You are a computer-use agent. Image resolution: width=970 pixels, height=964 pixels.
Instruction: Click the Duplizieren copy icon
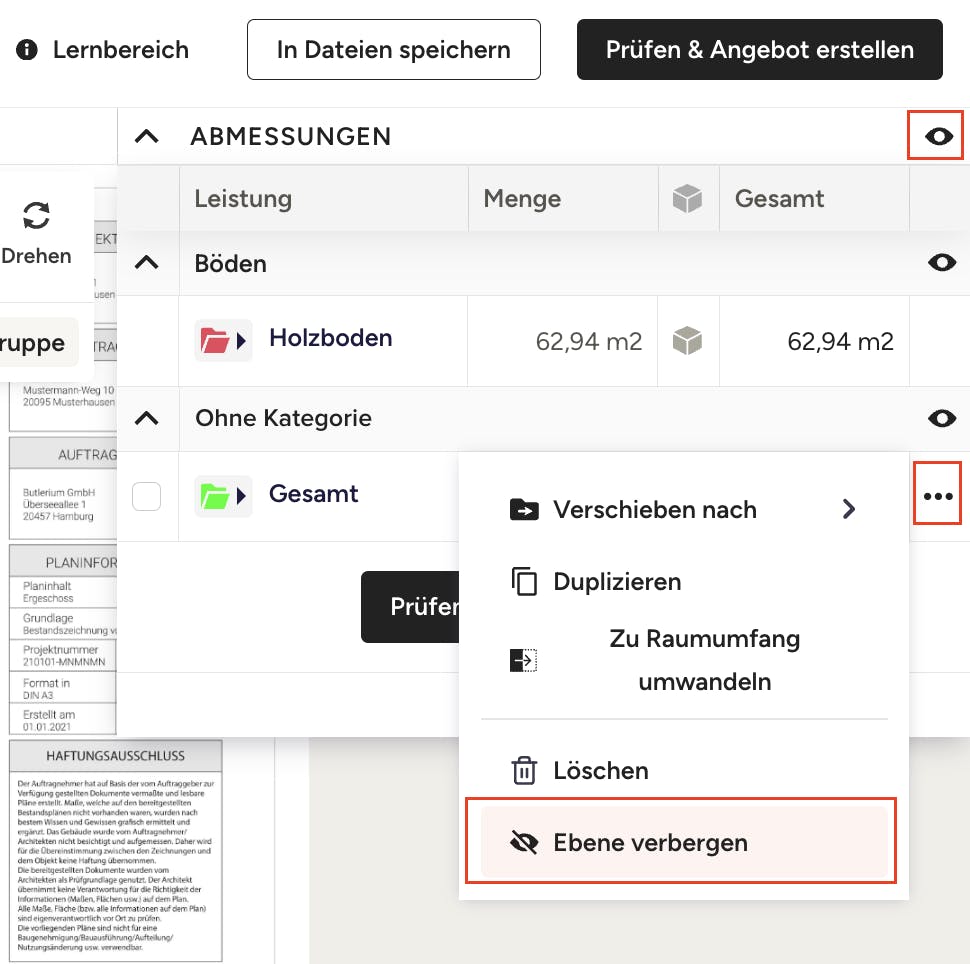point(524,582)
